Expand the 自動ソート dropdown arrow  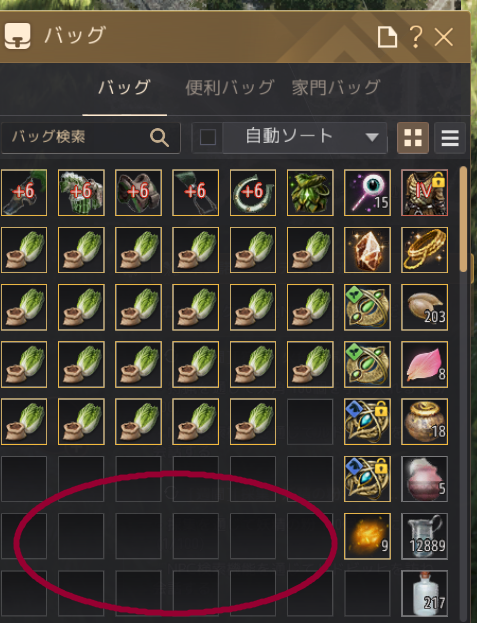pyautogui.click(x=372, y=137)
